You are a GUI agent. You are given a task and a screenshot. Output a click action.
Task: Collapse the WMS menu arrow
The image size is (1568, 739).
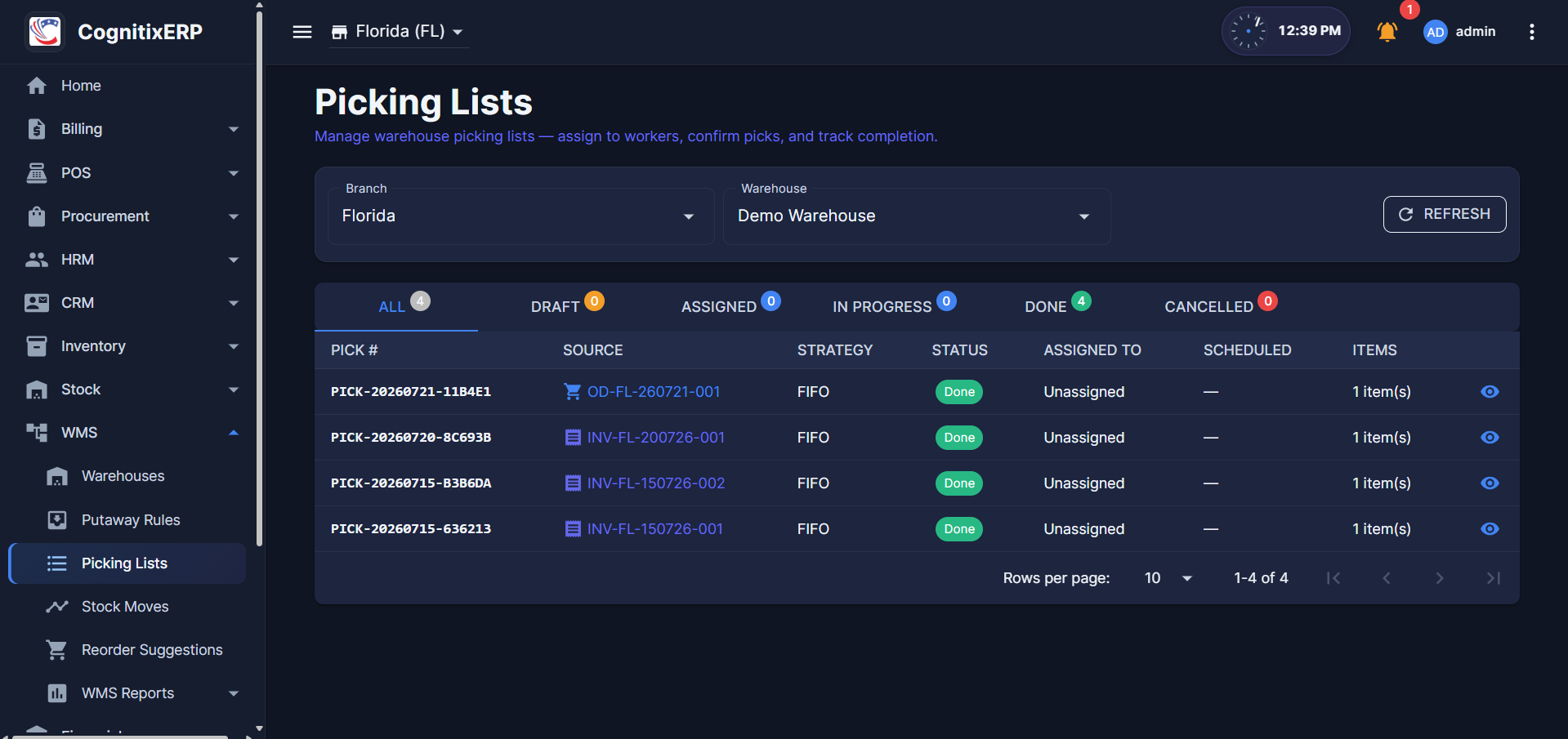234,433
